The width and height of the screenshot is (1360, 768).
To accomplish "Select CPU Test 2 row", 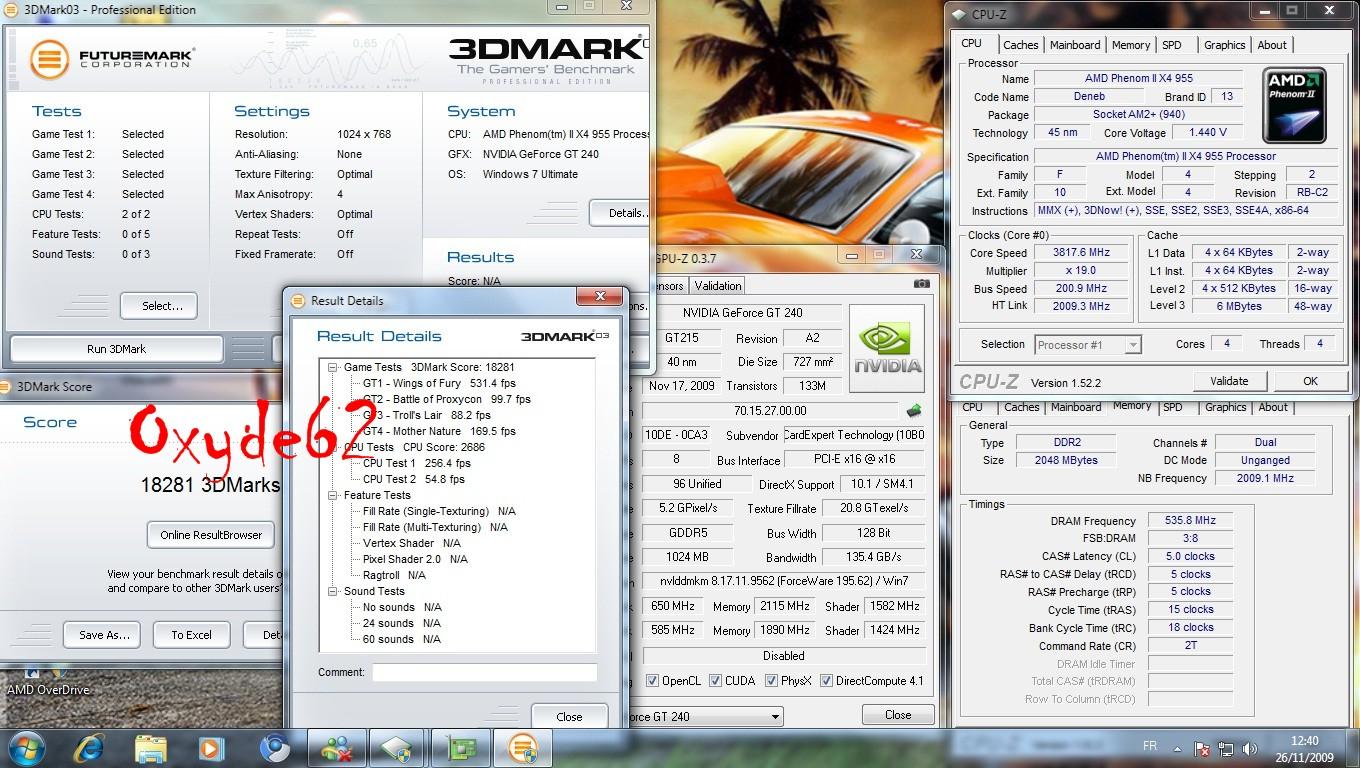I will (x=416, y=479).
